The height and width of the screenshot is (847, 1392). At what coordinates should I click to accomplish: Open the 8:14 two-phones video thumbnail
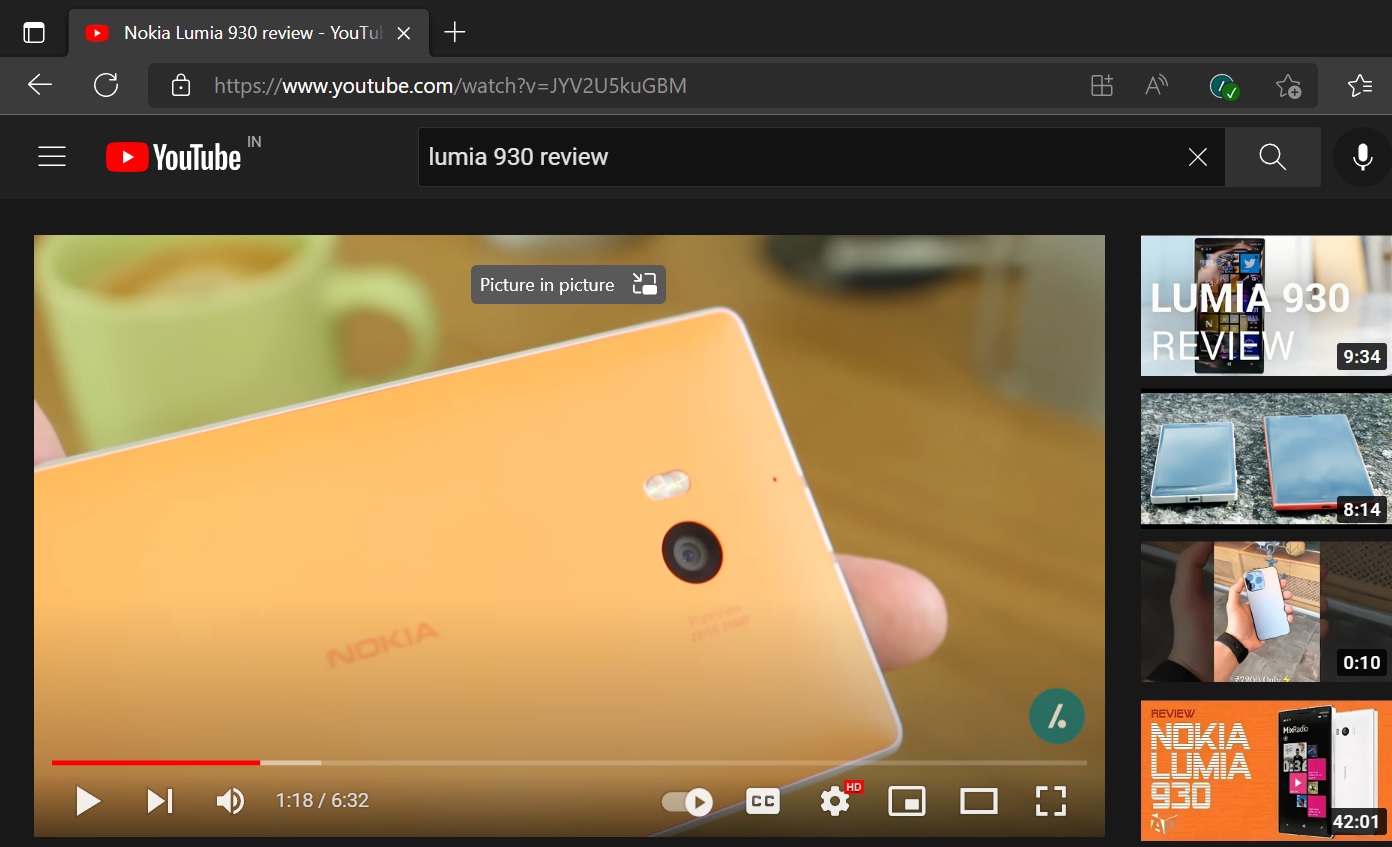click(1266, 459)
